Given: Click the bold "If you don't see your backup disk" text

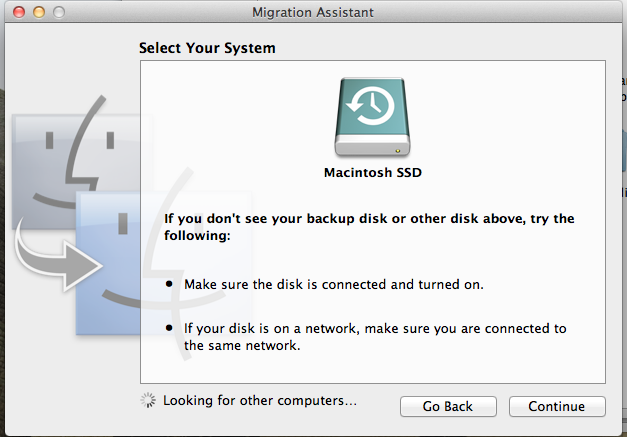Looking at the screenshot, I should [370, 227].
